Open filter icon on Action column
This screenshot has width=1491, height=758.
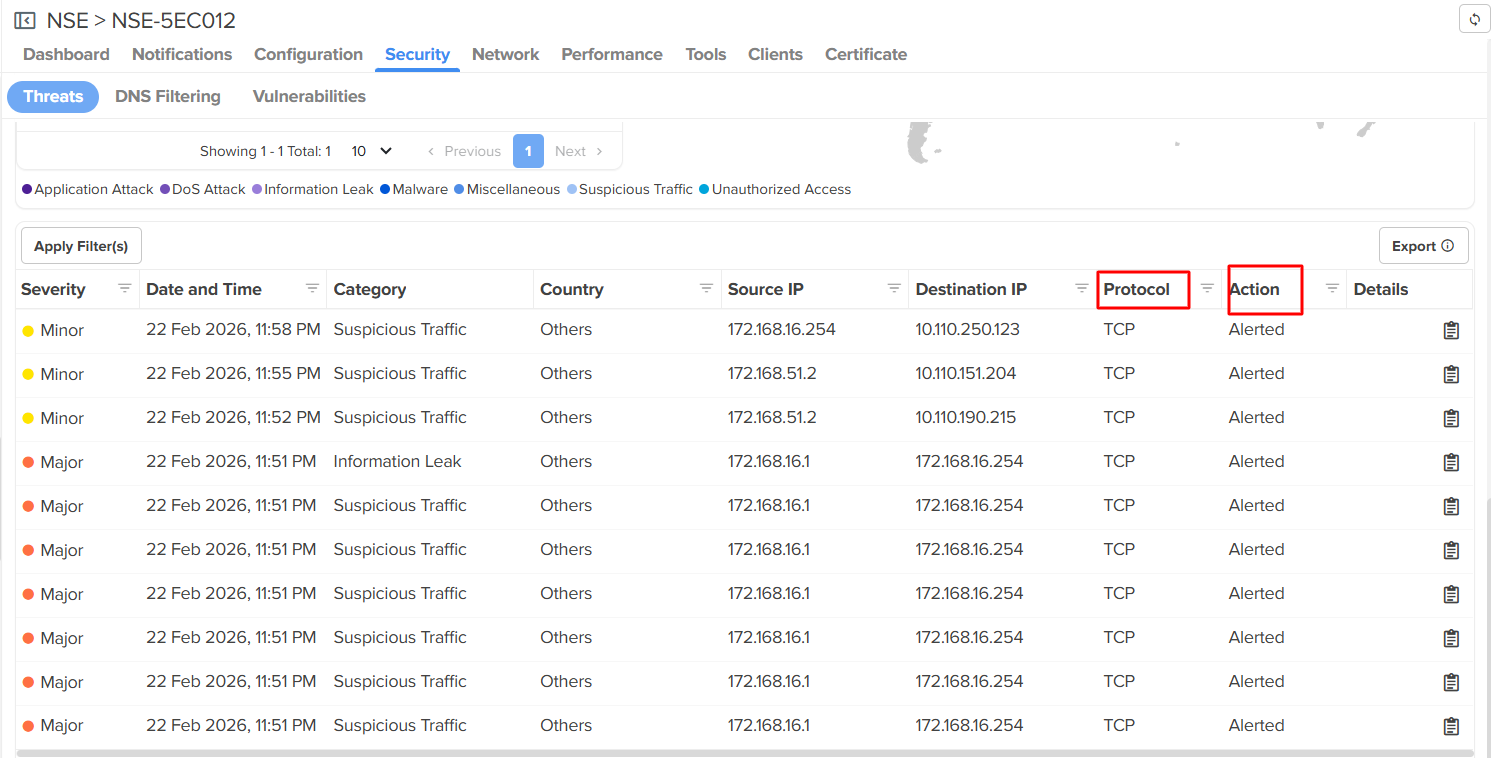pyautogui.click(x=1332, y=289)
